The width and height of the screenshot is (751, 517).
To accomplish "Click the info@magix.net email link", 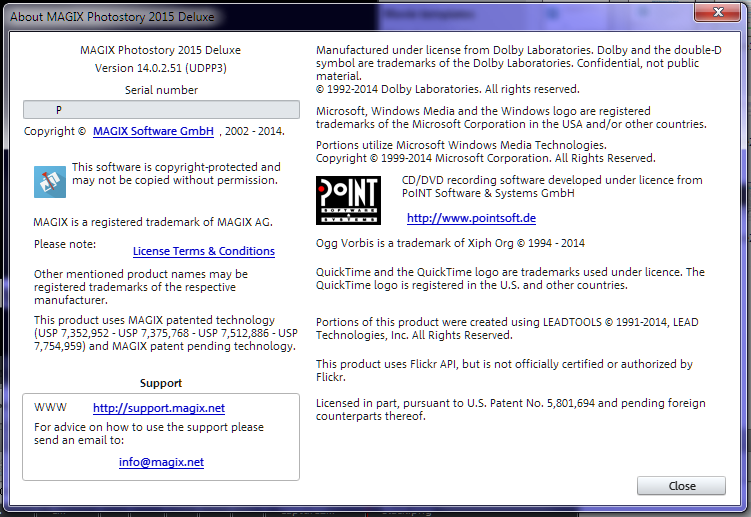I will pos(161,462).
